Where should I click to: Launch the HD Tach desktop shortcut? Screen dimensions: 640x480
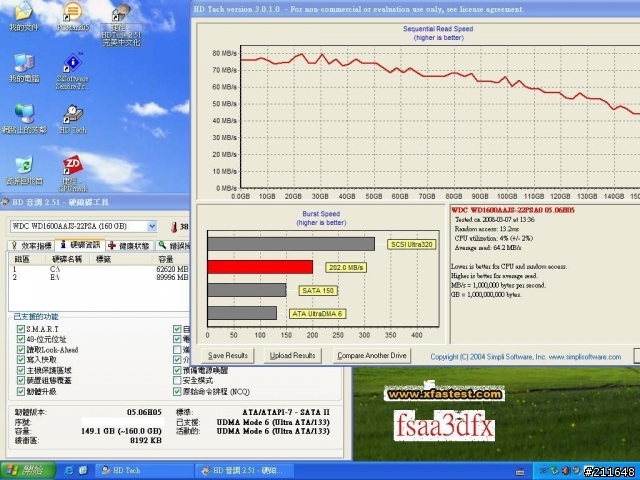click(73, 119)
